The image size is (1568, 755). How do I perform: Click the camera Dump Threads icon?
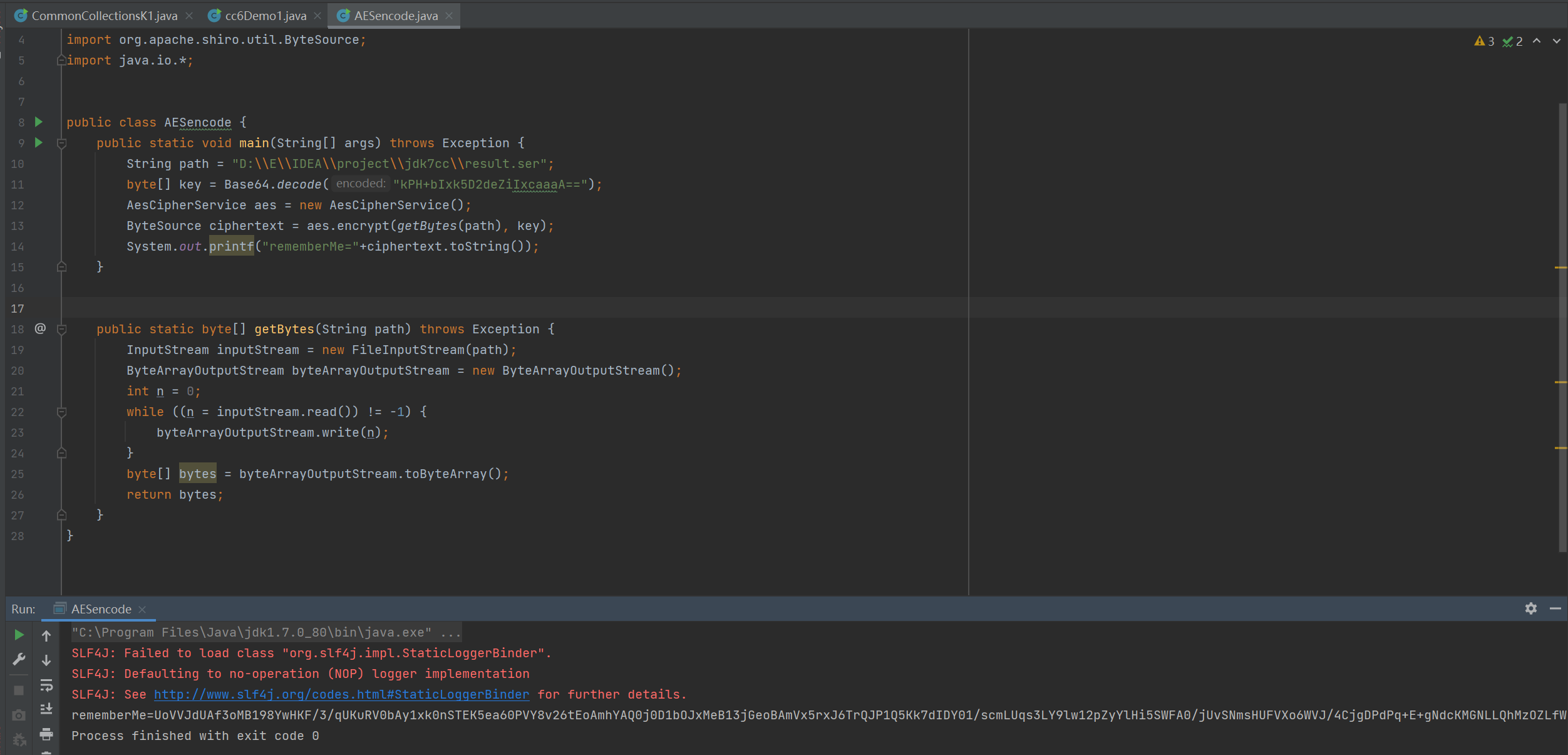19,715
